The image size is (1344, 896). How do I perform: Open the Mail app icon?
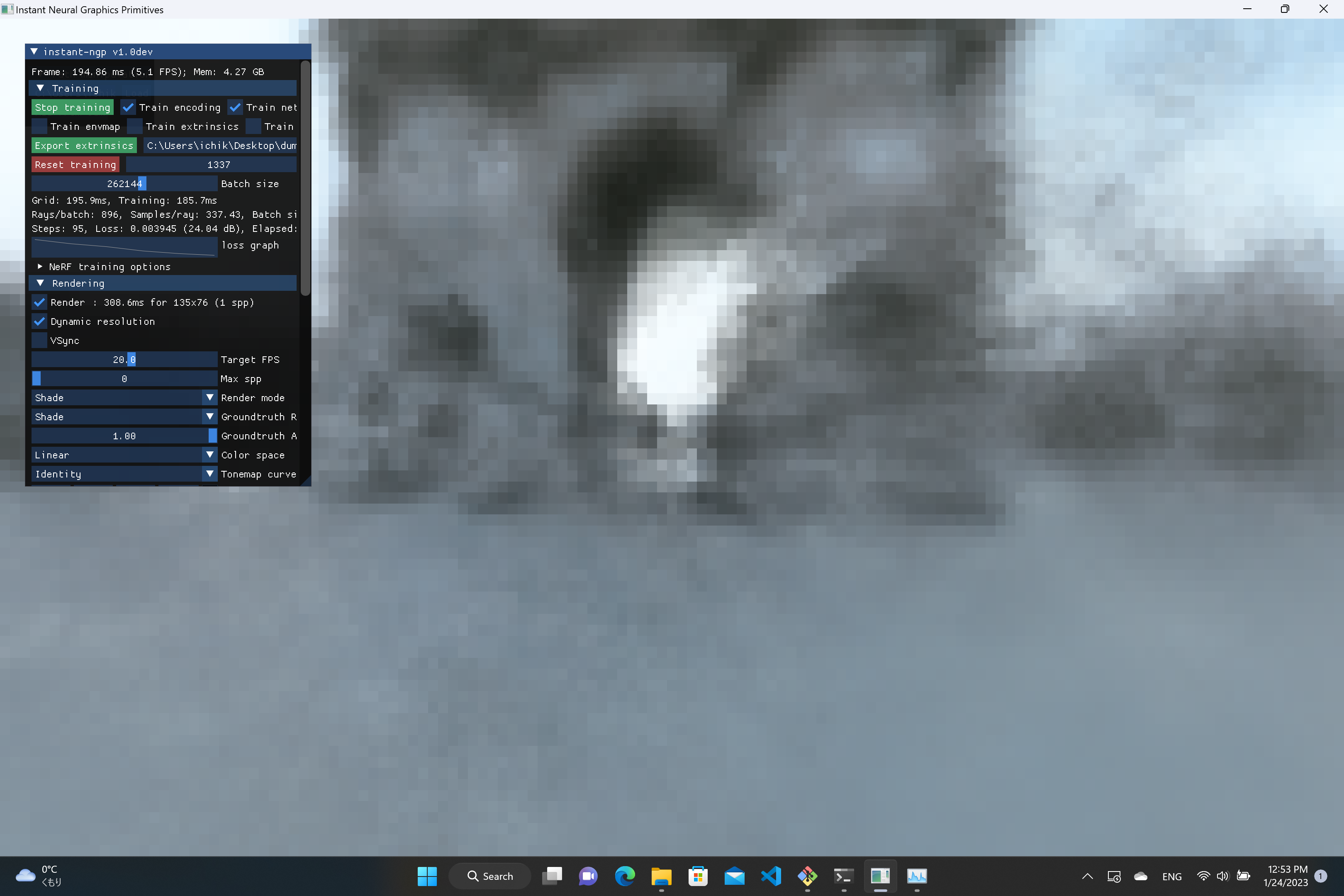(x=734, y=875)
